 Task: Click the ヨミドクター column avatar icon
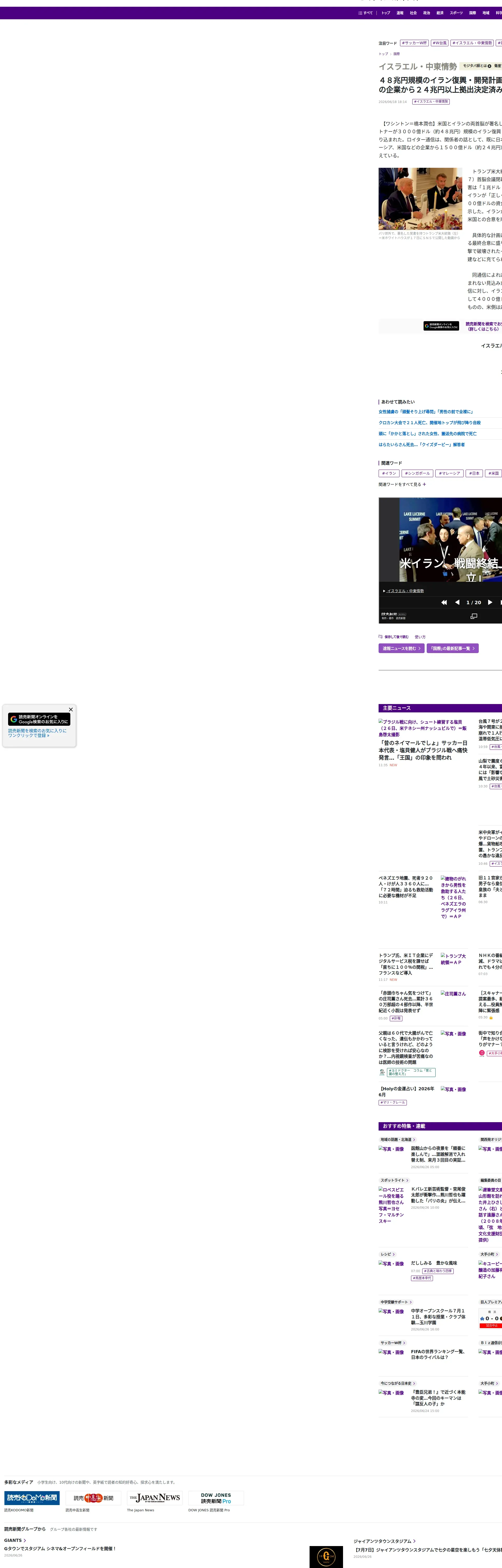pyautogui.click(x=382, y=1072)
